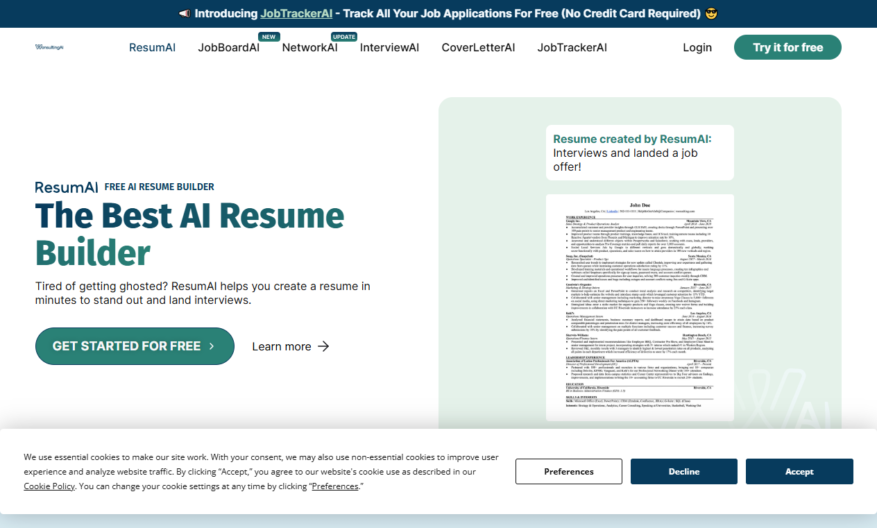Open the CoverLetterAI page
This screenshot has width=877, height=528.
tap(478, 48)
